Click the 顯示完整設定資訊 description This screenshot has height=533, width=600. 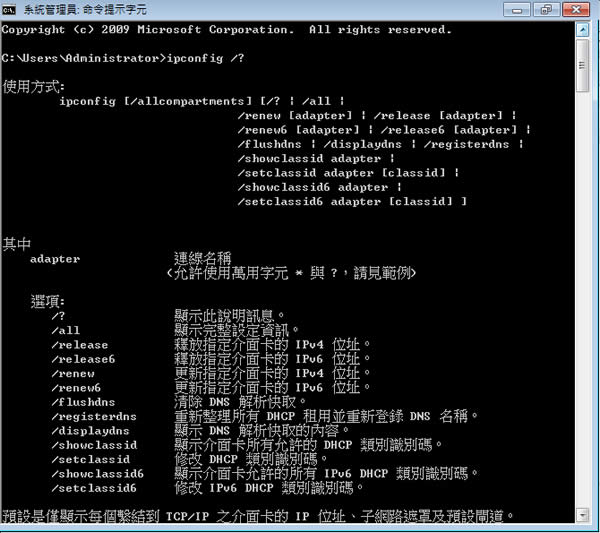(236, 330)
